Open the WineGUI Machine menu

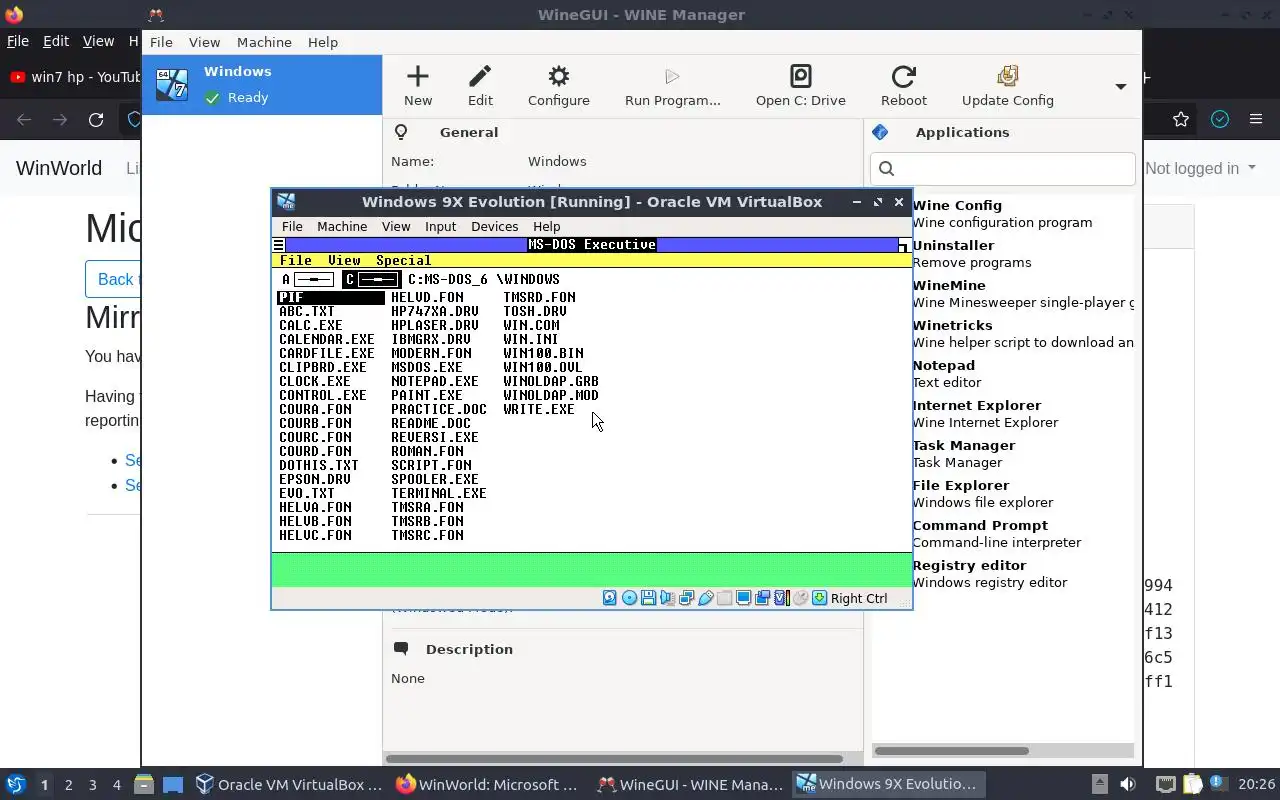tap(264, 42)
